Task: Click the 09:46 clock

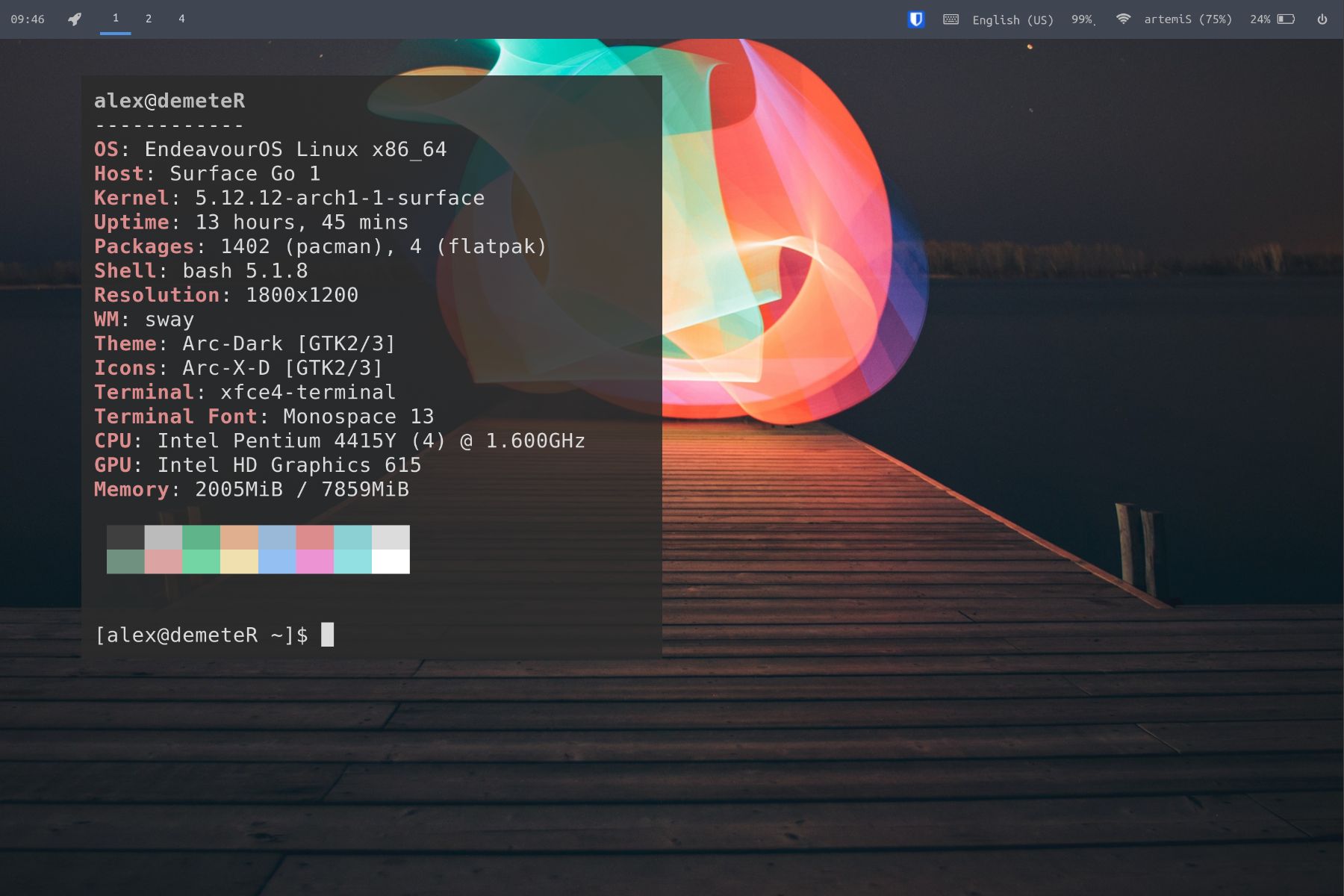Action: (x=28, y=19)
